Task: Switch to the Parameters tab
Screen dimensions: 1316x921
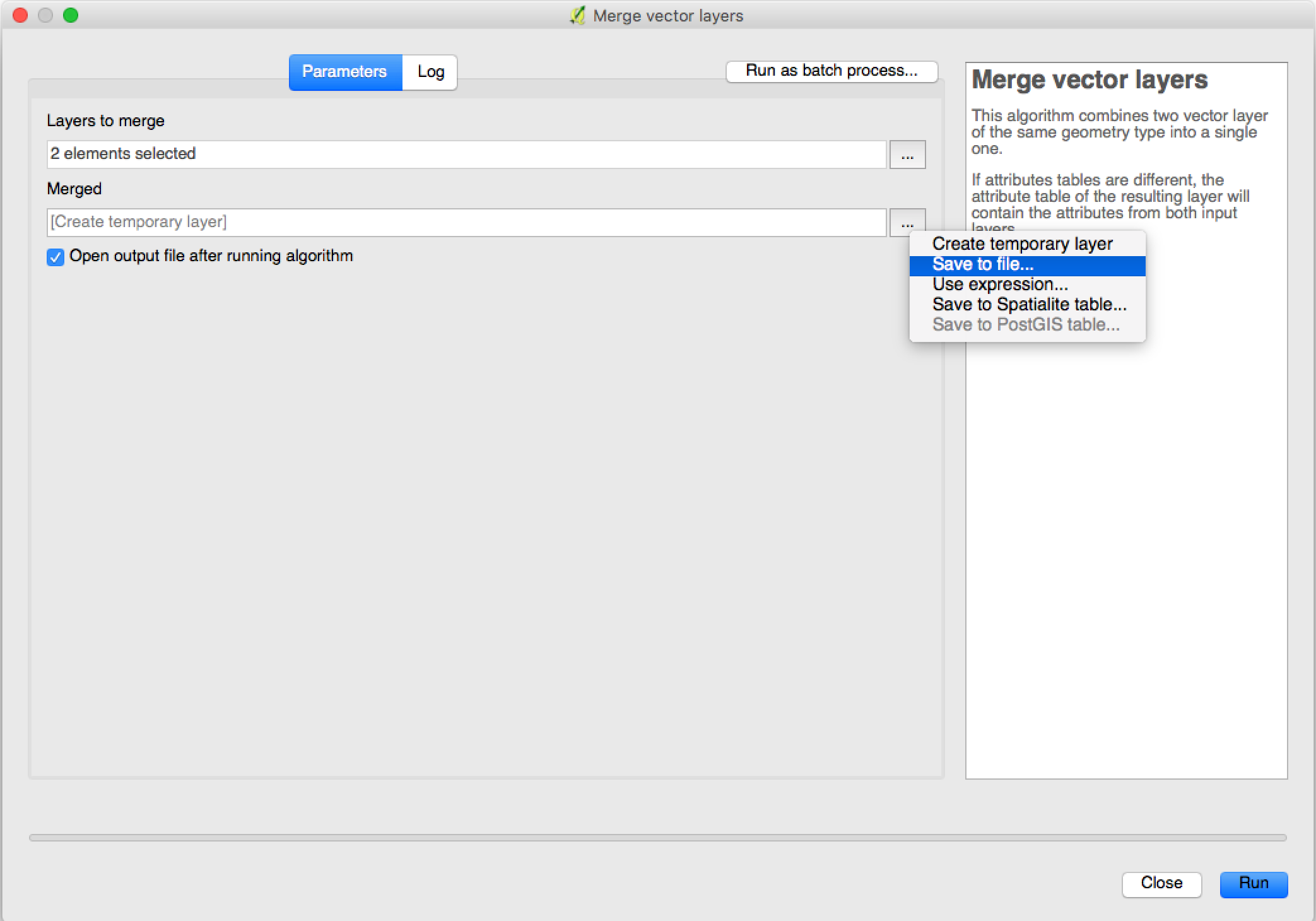Action: (345, 72)
